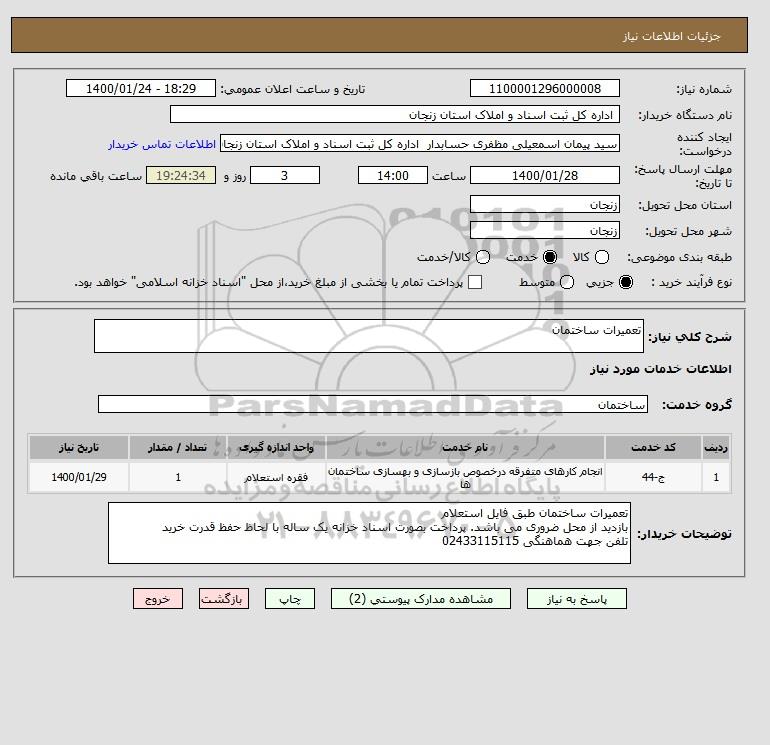Click the واحد اندازه گیری column header
770x745 pixels.
276,447
